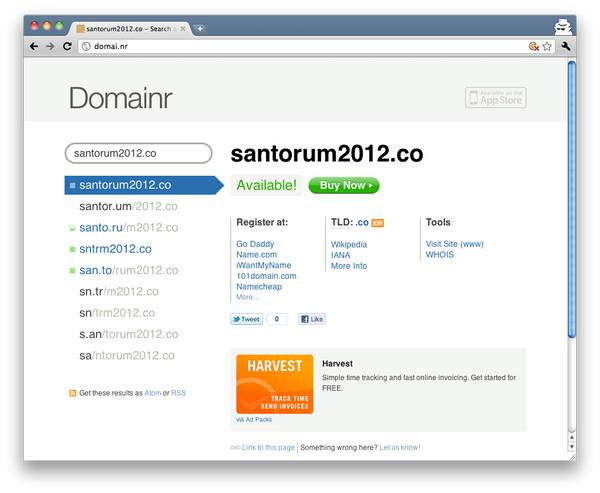Register at Namecheap

point(259,287)
